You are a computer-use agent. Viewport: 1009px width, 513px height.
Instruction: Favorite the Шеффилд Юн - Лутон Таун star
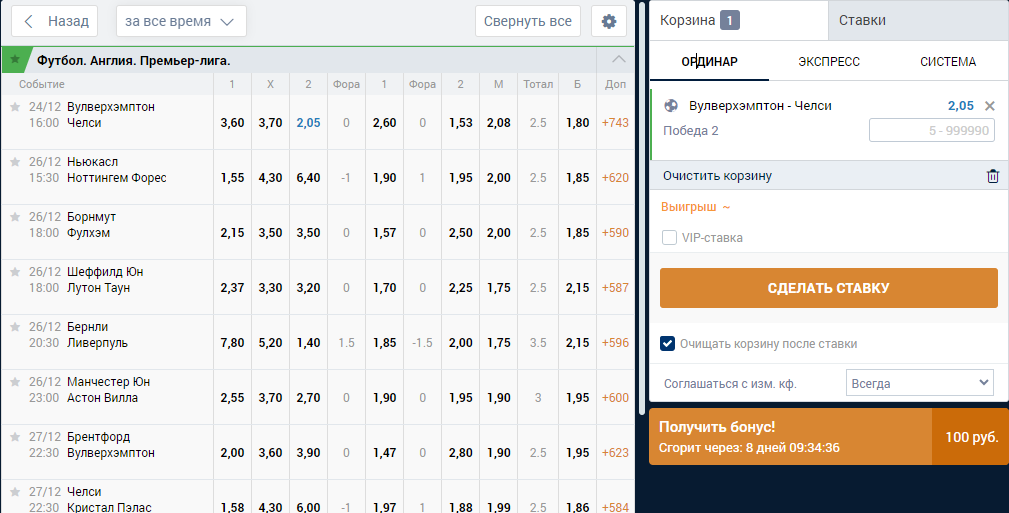pyautogui.click(x=15, y=272)
